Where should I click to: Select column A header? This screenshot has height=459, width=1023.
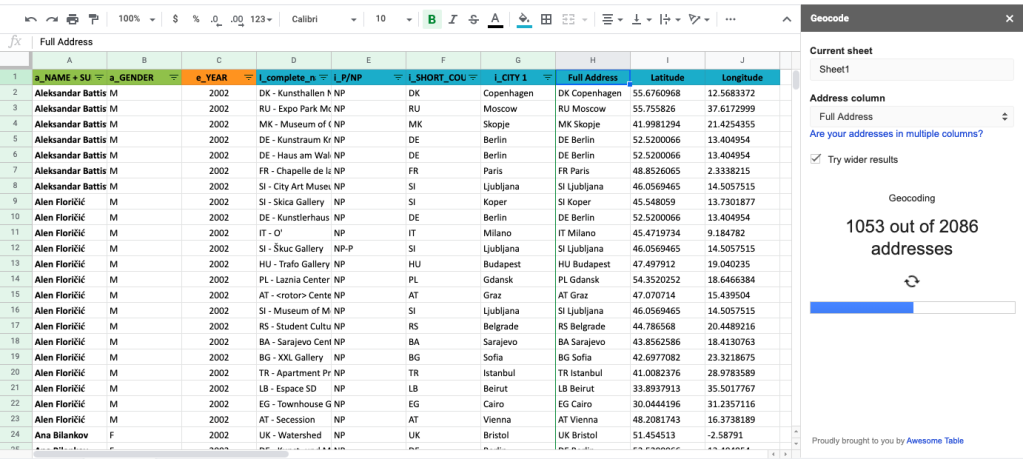coord(70,60)
